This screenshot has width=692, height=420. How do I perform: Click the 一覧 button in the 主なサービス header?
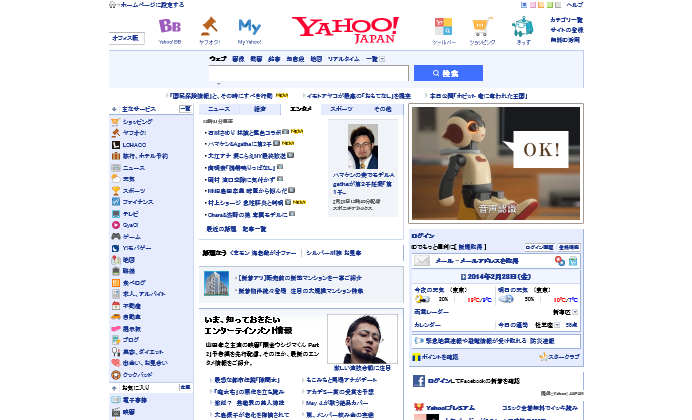click(x=185, y=109)
